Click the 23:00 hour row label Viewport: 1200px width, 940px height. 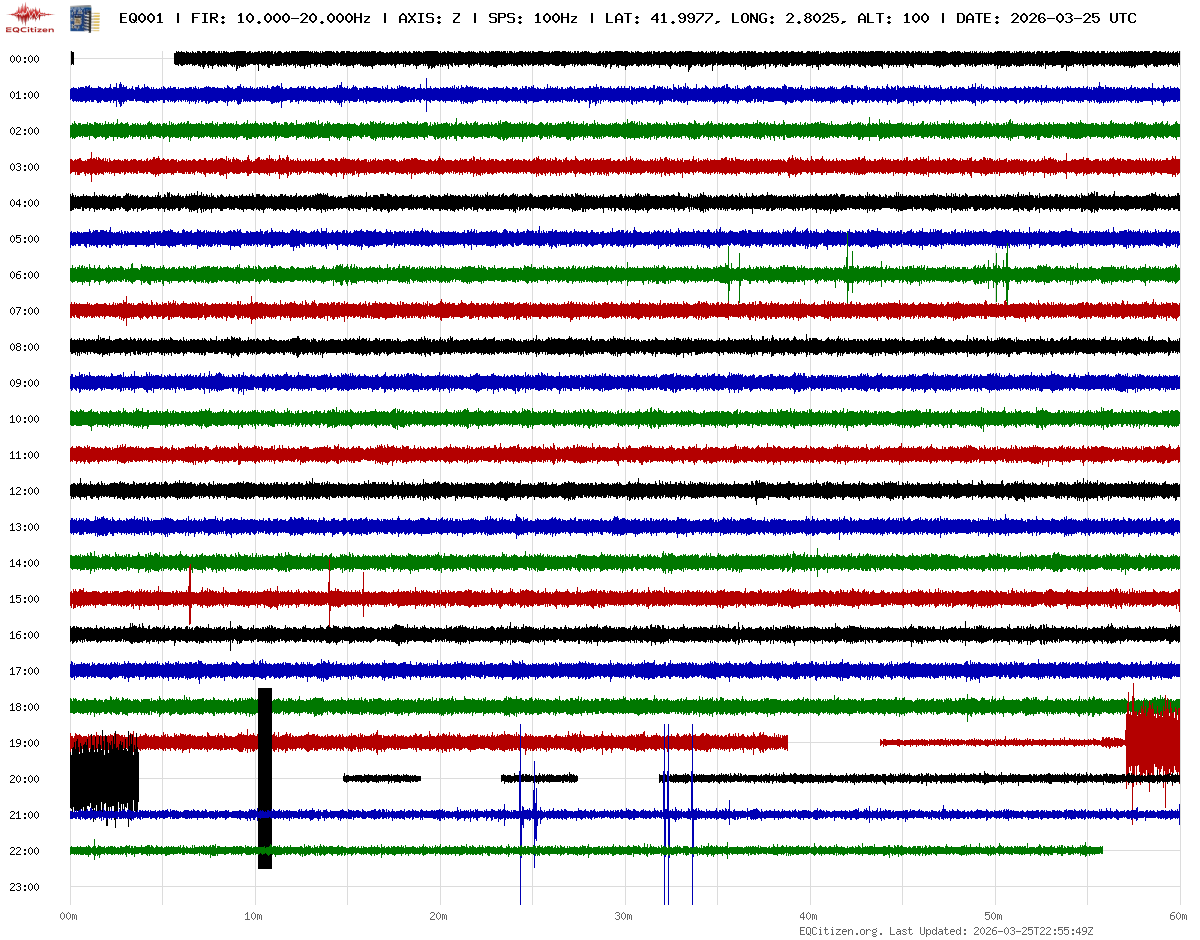[24, 887]
